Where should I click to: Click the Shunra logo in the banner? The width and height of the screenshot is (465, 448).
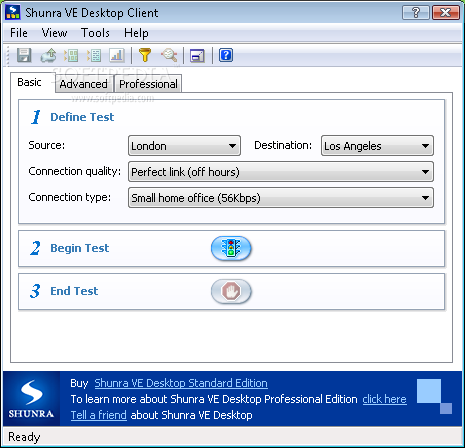point(31,399)
